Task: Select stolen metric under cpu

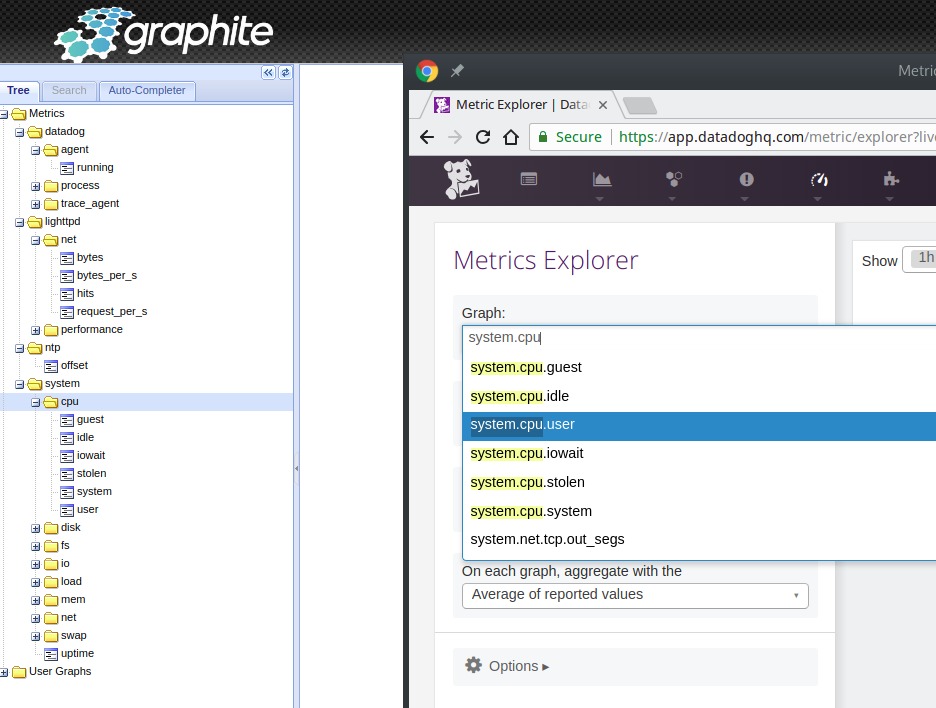Action: click(91, 473)
